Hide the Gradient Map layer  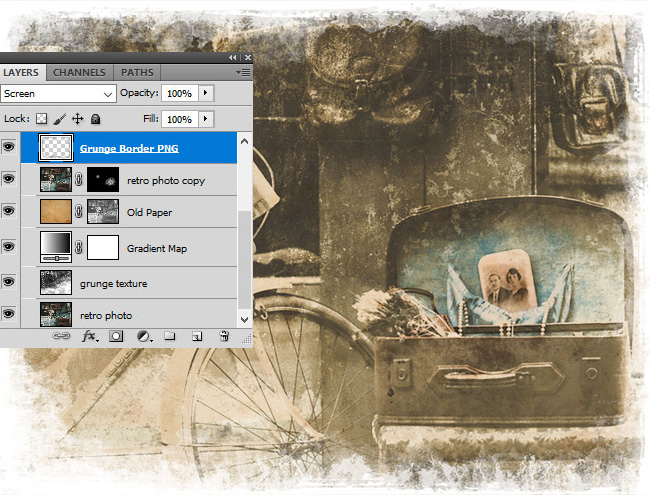click(x=10, y=247)
